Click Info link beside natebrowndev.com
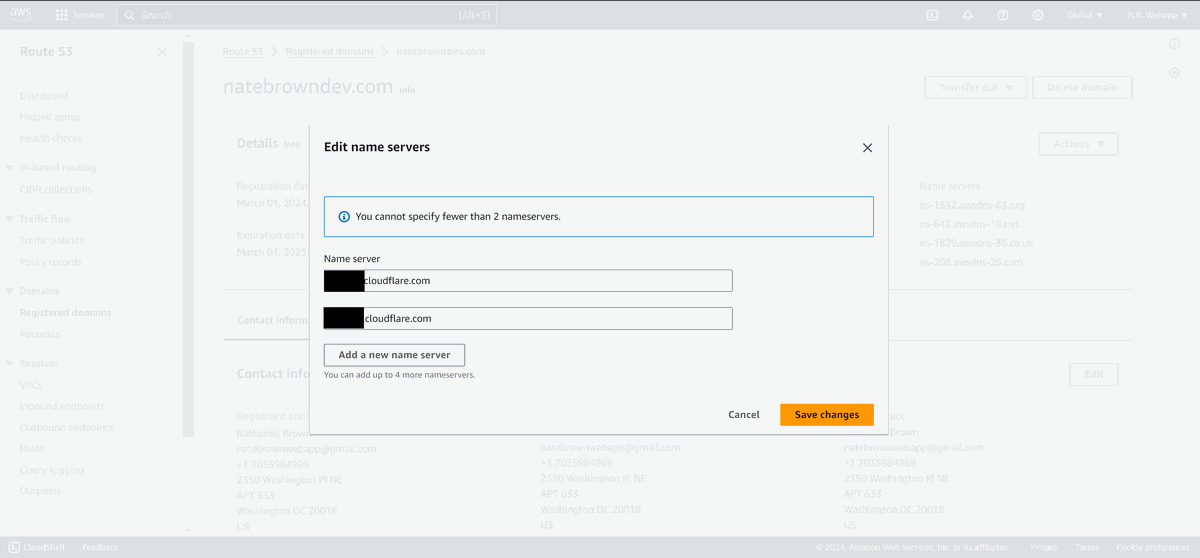This screenshot has height=558, width=1200. tap(407, 90)
